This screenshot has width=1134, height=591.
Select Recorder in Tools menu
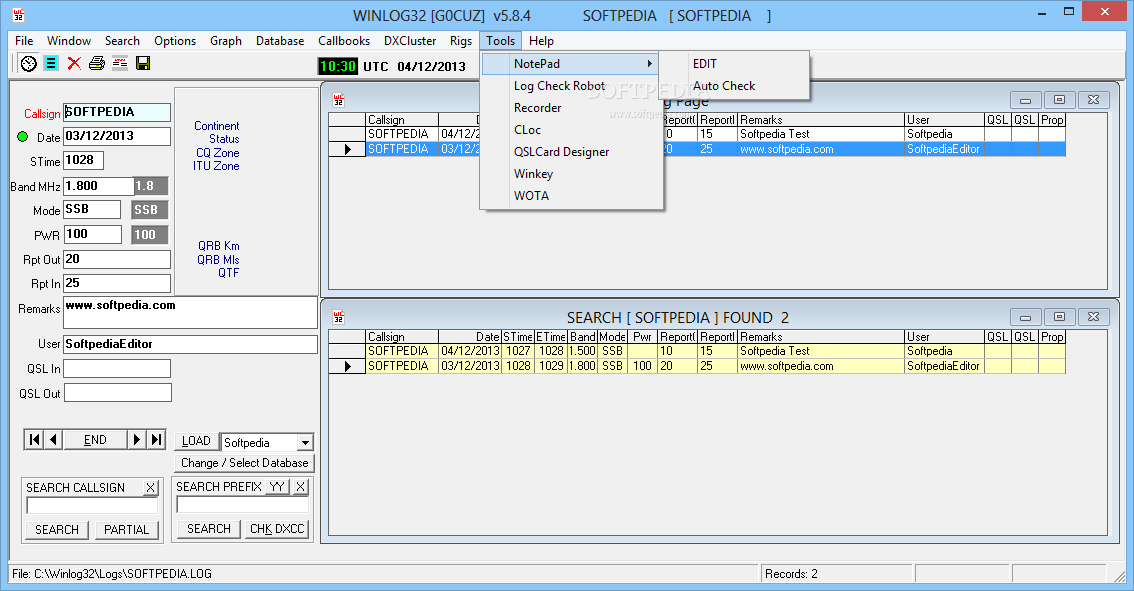coord(572,108)
